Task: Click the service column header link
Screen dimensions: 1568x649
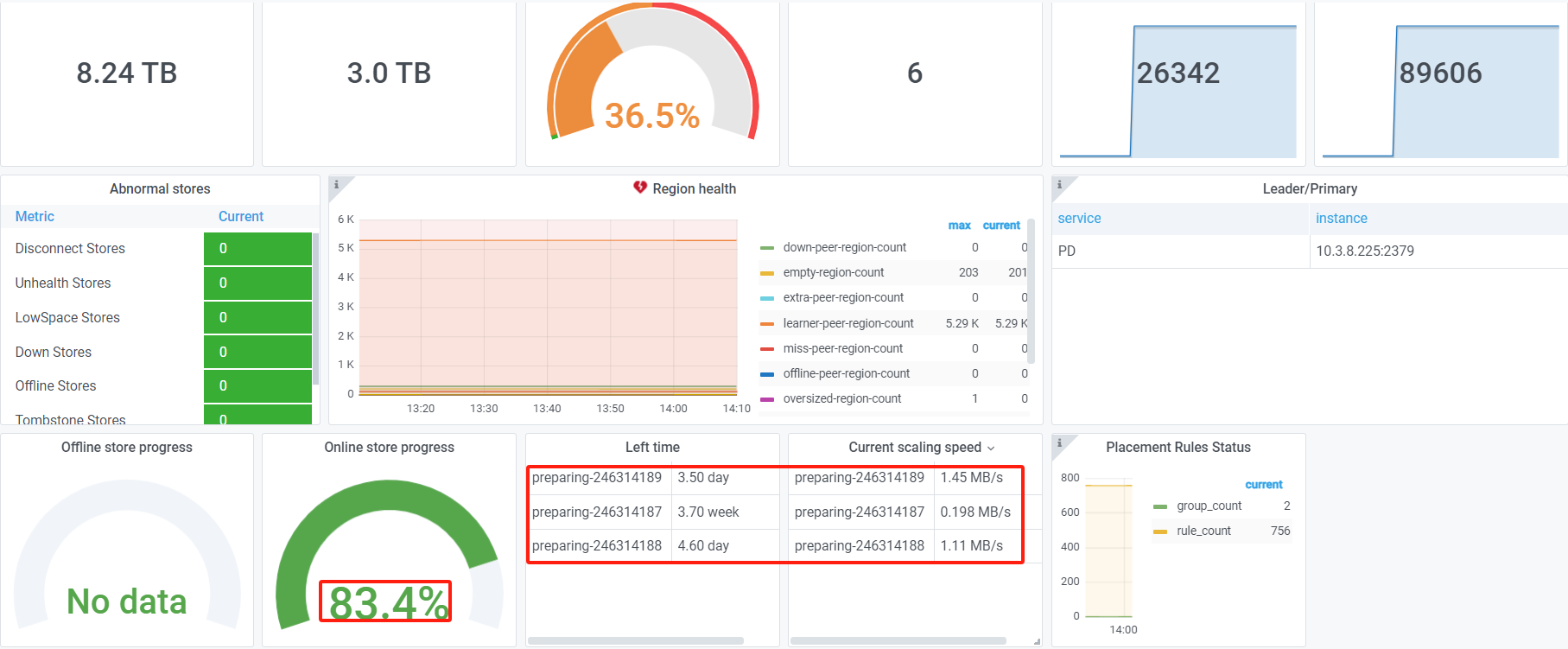Action: tap(1079, 218)
